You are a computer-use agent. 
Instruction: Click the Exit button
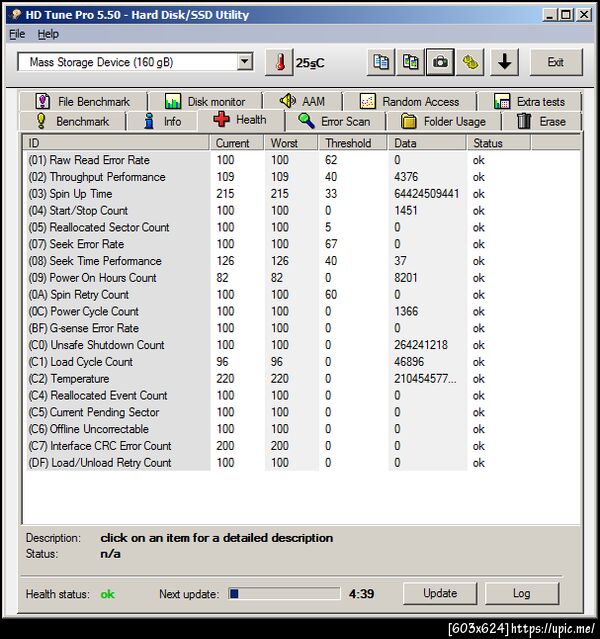point(556,62)
